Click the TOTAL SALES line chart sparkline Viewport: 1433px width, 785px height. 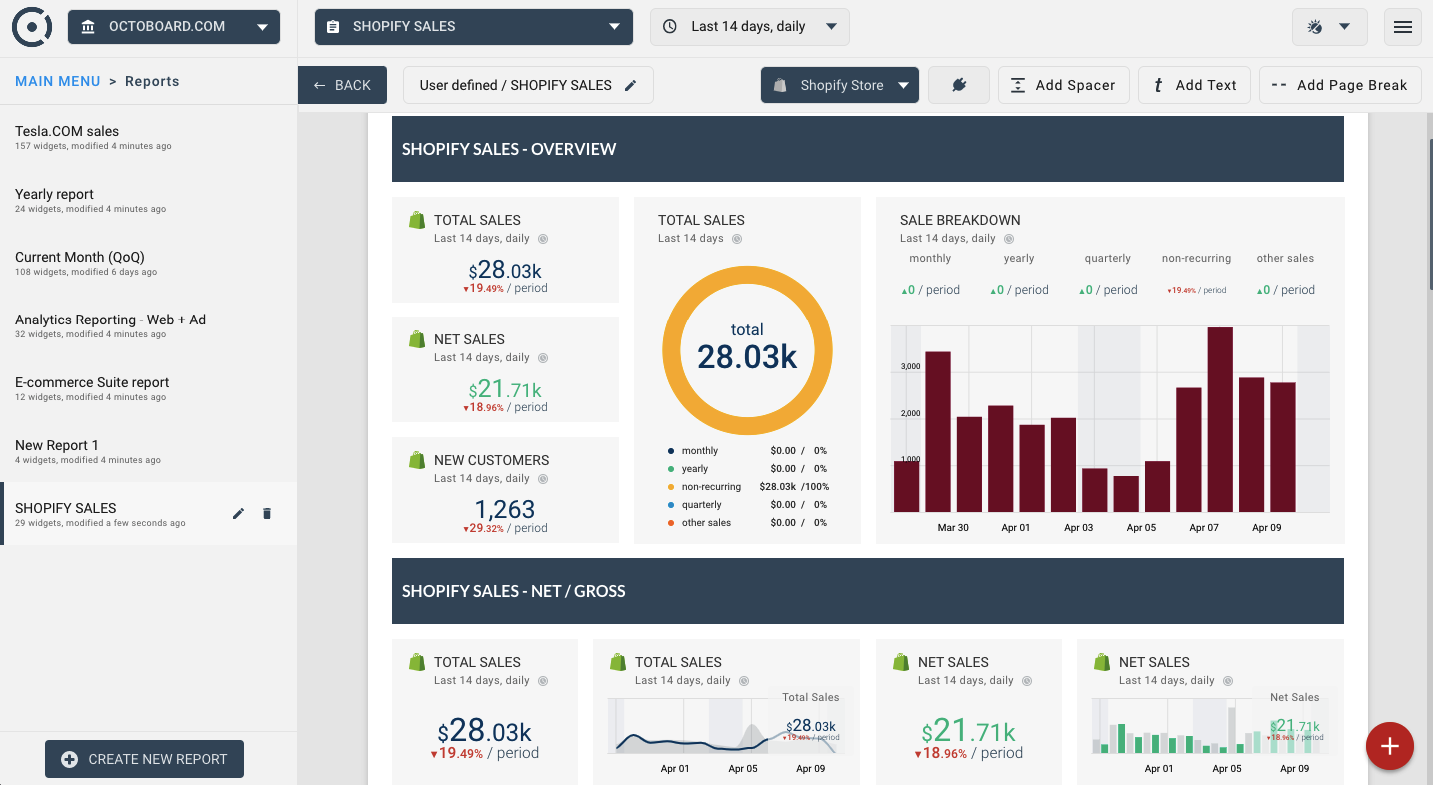[726, 726]
